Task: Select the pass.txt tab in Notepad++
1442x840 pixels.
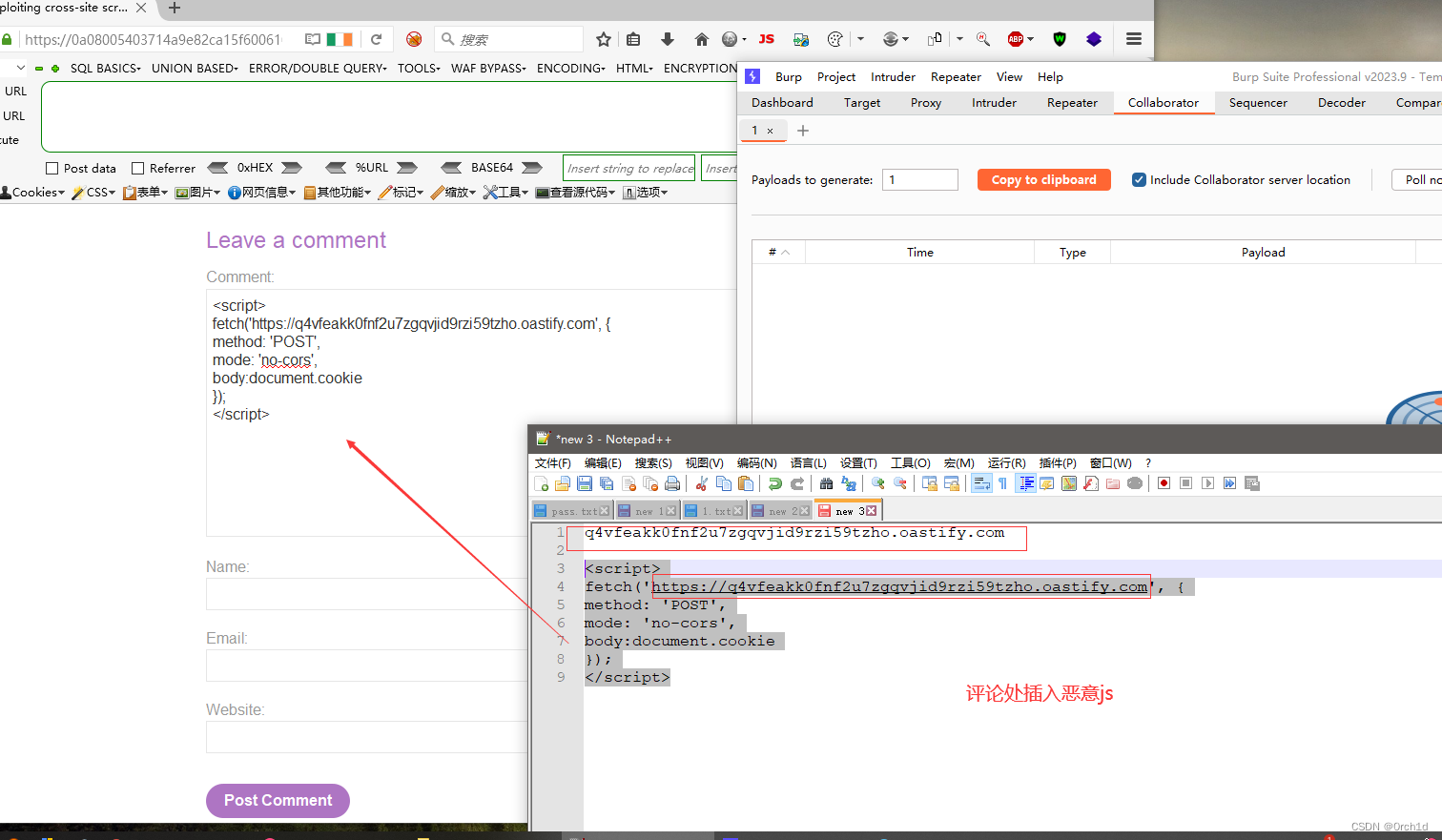Action: click(572, 511)
